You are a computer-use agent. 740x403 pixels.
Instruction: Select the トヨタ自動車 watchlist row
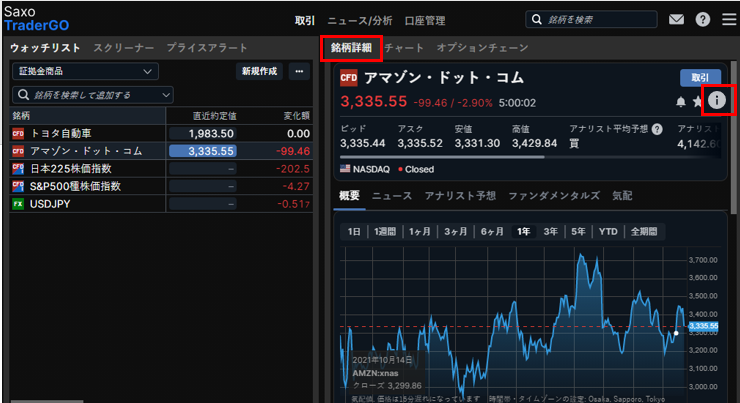[x=161, y=134]
